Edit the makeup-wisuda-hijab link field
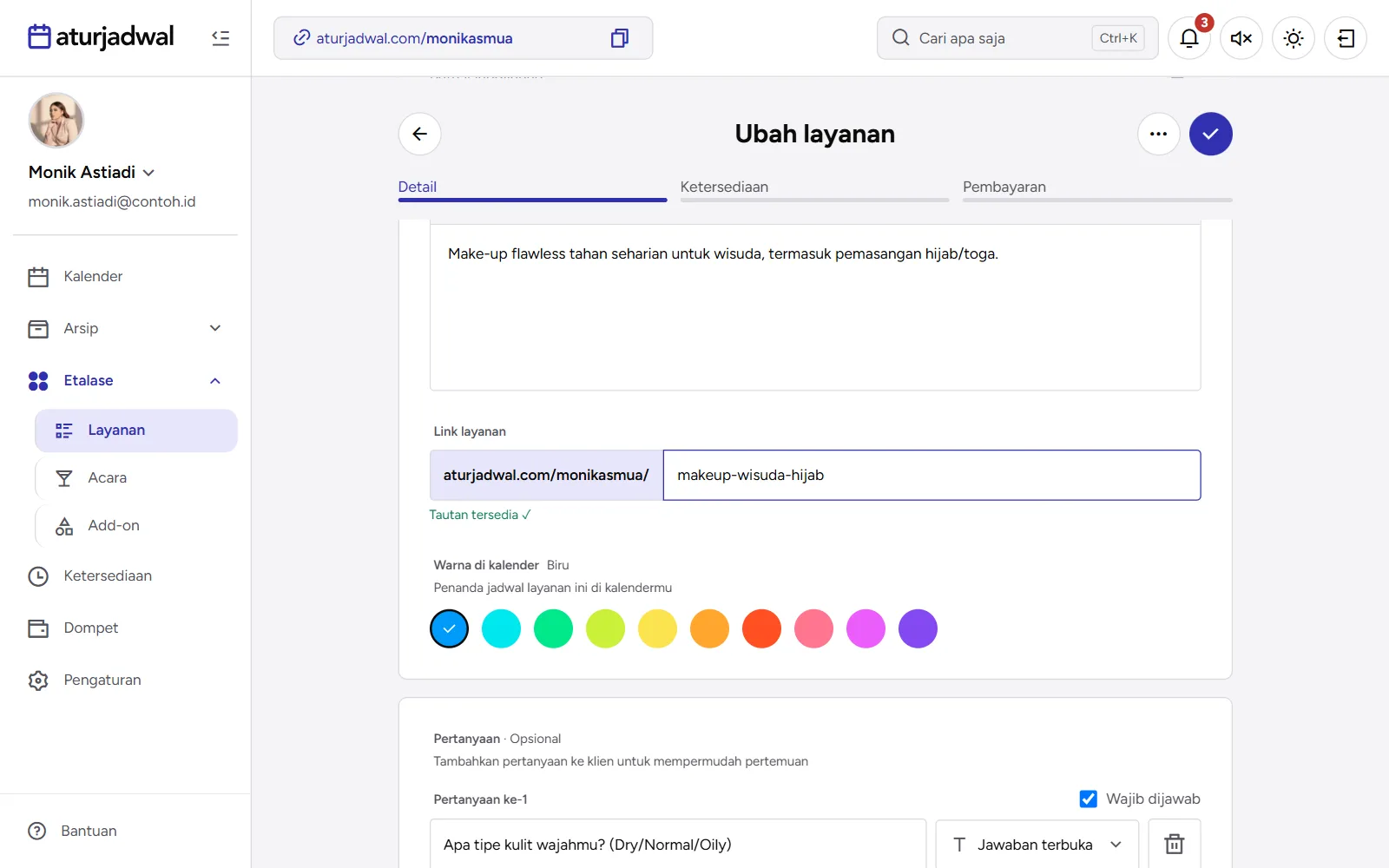The height and width of the screenshot is (868, 1389). point(931,475)
